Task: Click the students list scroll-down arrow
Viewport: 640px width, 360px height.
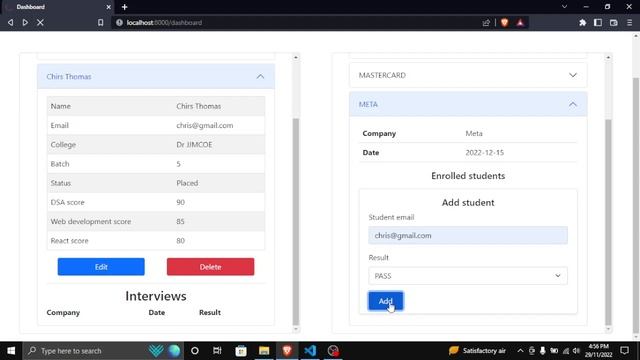Action: (296, 329)
